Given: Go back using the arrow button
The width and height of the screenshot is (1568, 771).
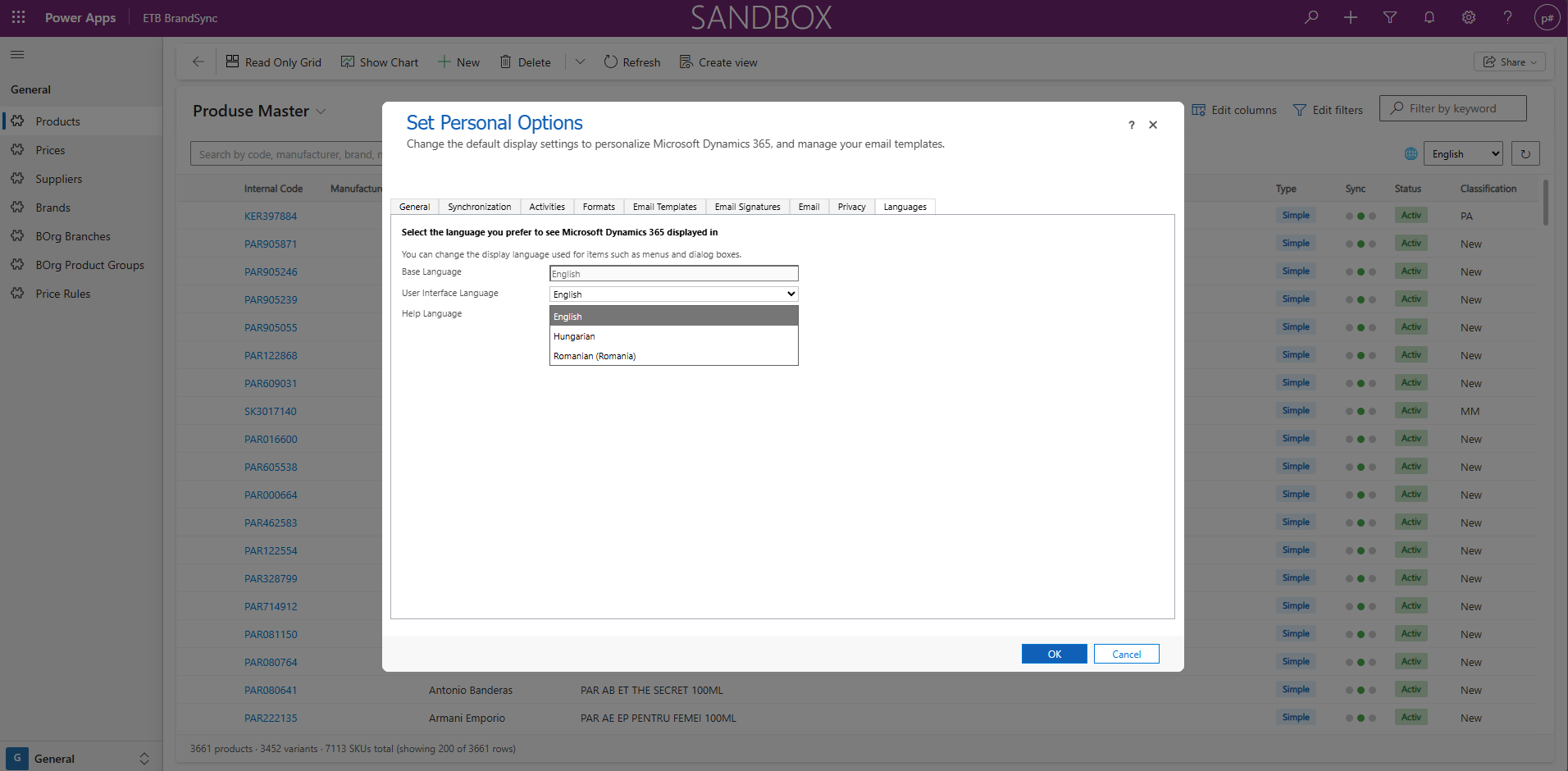Looking at the screenshot, I should pos(198,62).
